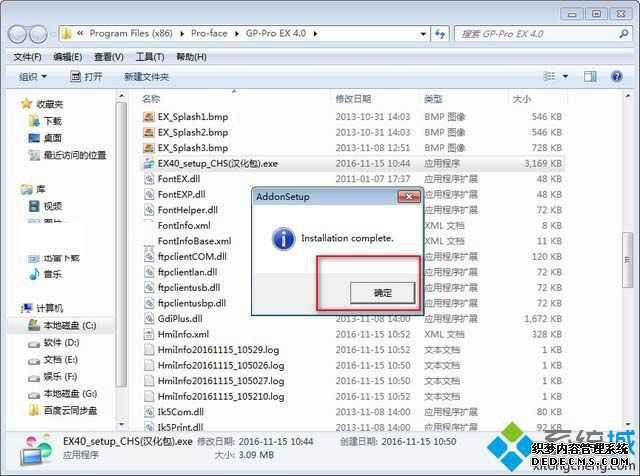Open 百度云同步盘 in sidebar
This screenshot has height=476, width=640.
click(62, 411)
